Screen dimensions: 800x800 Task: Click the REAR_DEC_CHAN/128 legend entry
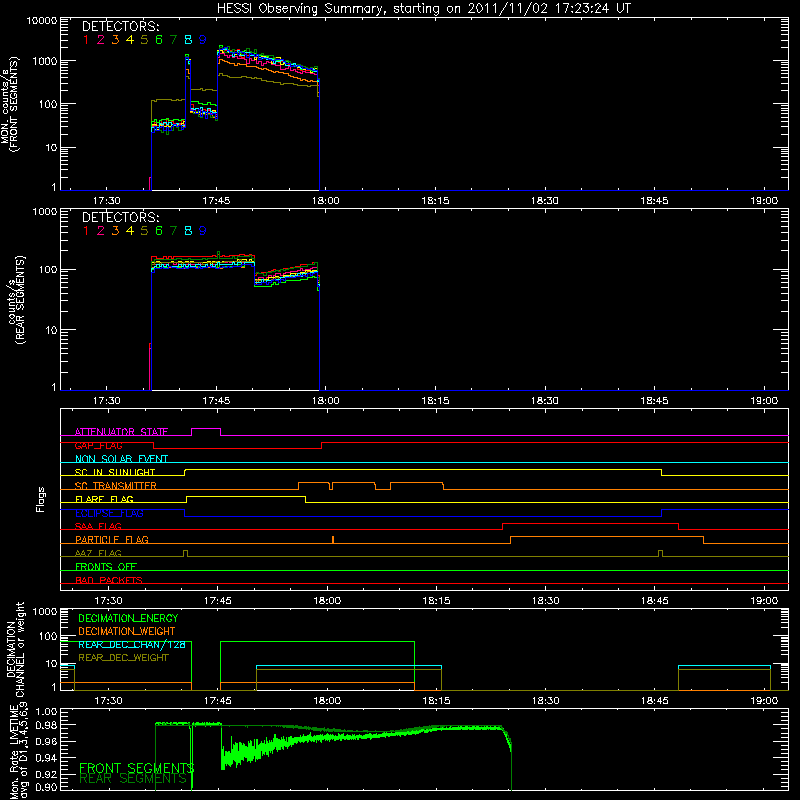coord(132,644)
